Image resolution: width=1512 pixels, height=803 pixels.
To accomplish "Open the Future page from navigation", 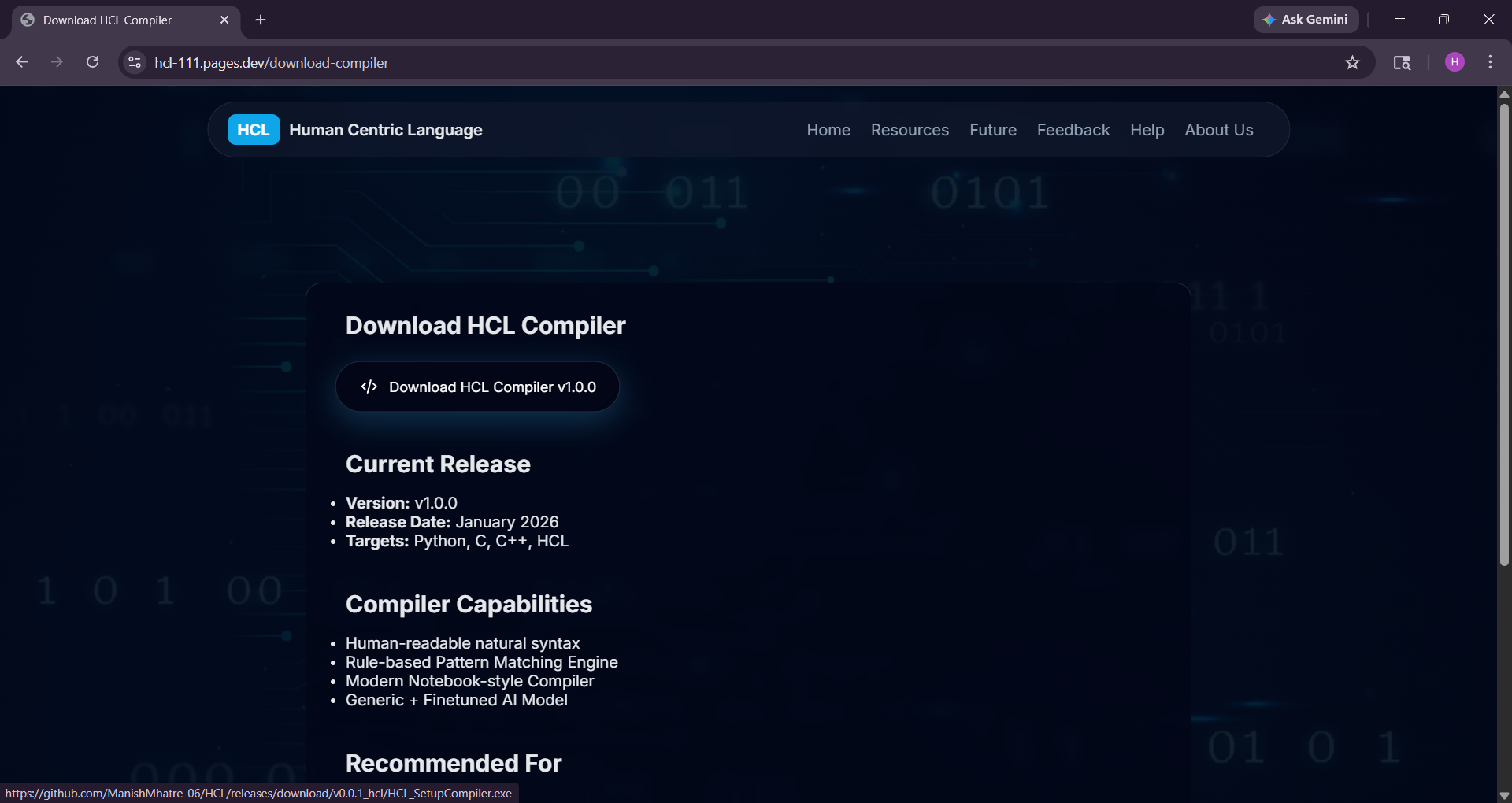I will (x=992, y=130).
